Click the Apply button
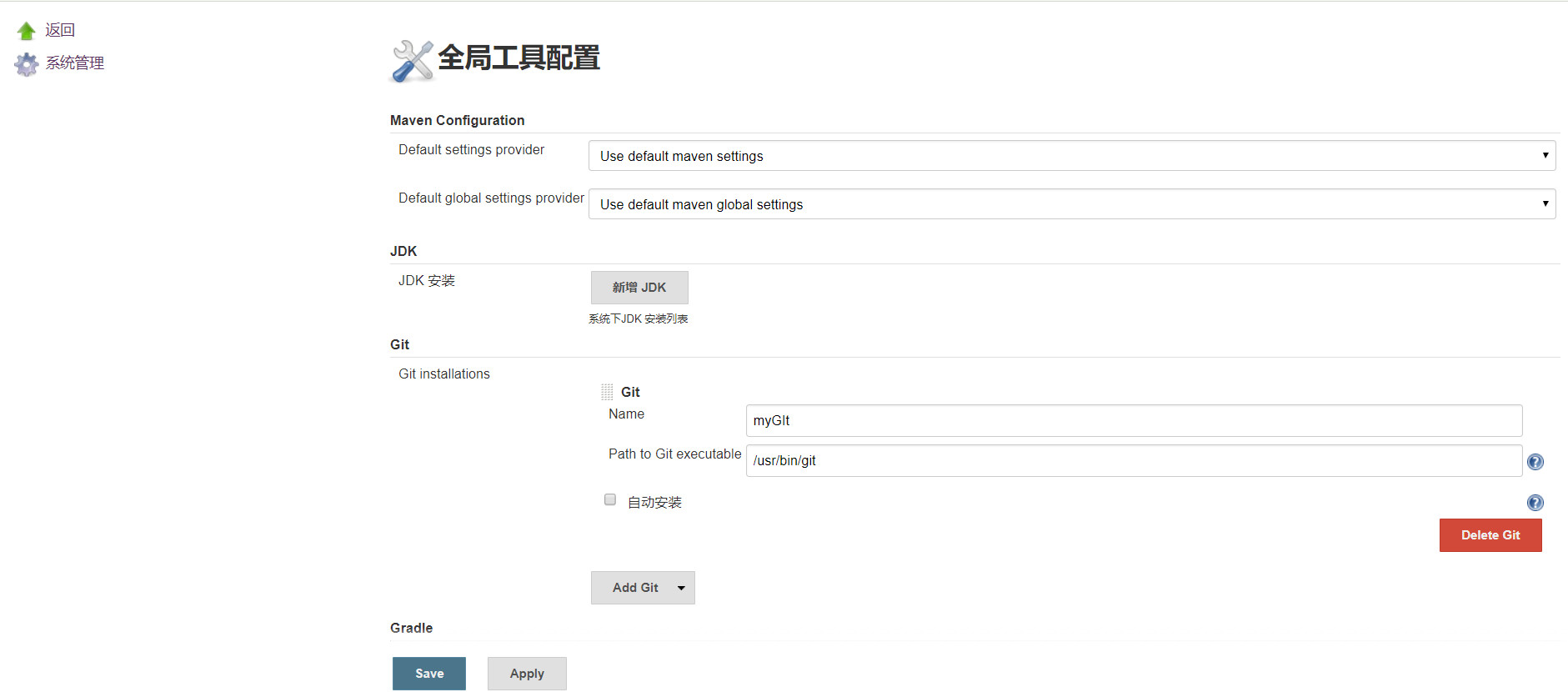The width and height of the screenshot is (1568, 692). click(527, 674)
